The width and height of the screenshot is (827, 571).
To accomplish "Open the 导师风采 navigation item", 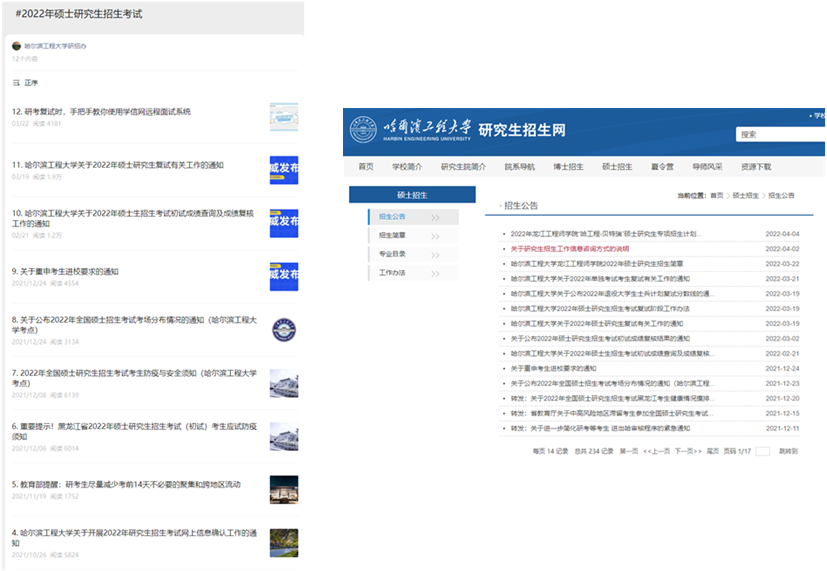I will pos(707,167).
